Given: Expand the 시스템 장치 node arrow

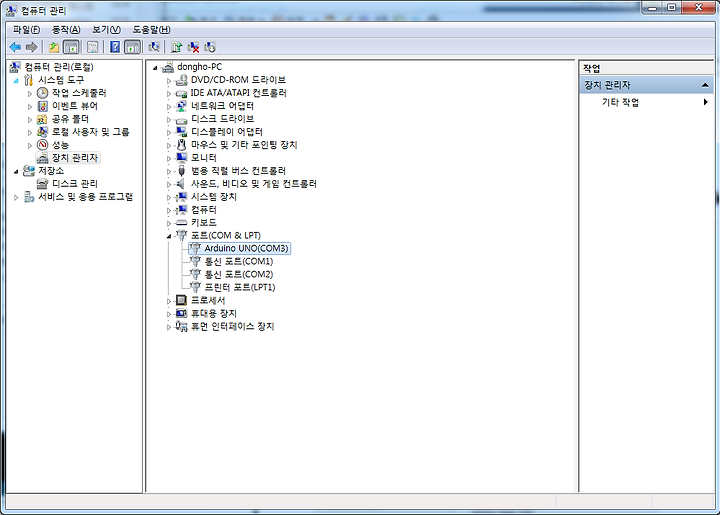Looking at the screenshot, I should (169, 197).
